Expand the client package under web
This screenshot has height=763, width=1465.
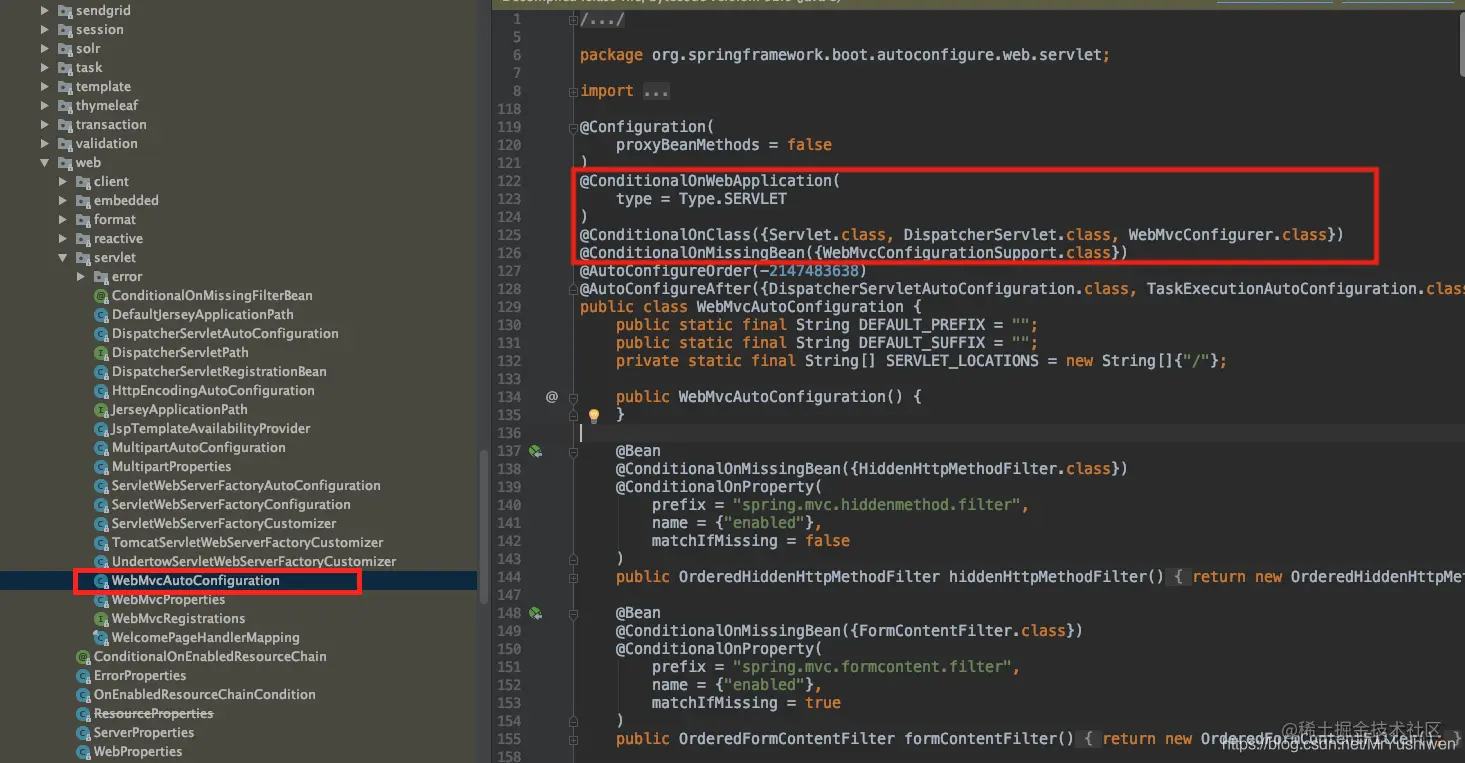(x=63, y=182)
